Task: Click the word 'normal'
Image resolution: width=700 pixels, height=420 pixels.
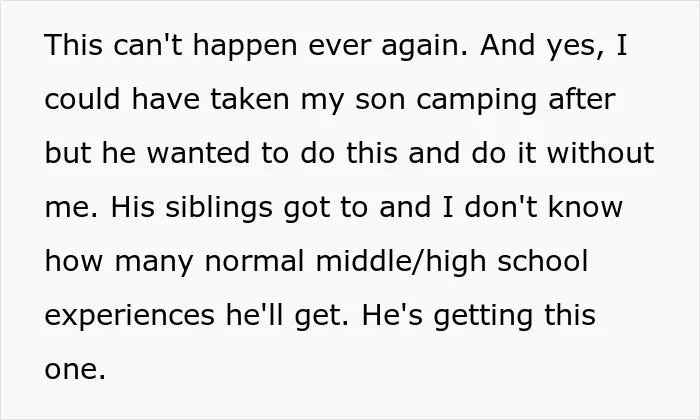Action: 254,261
